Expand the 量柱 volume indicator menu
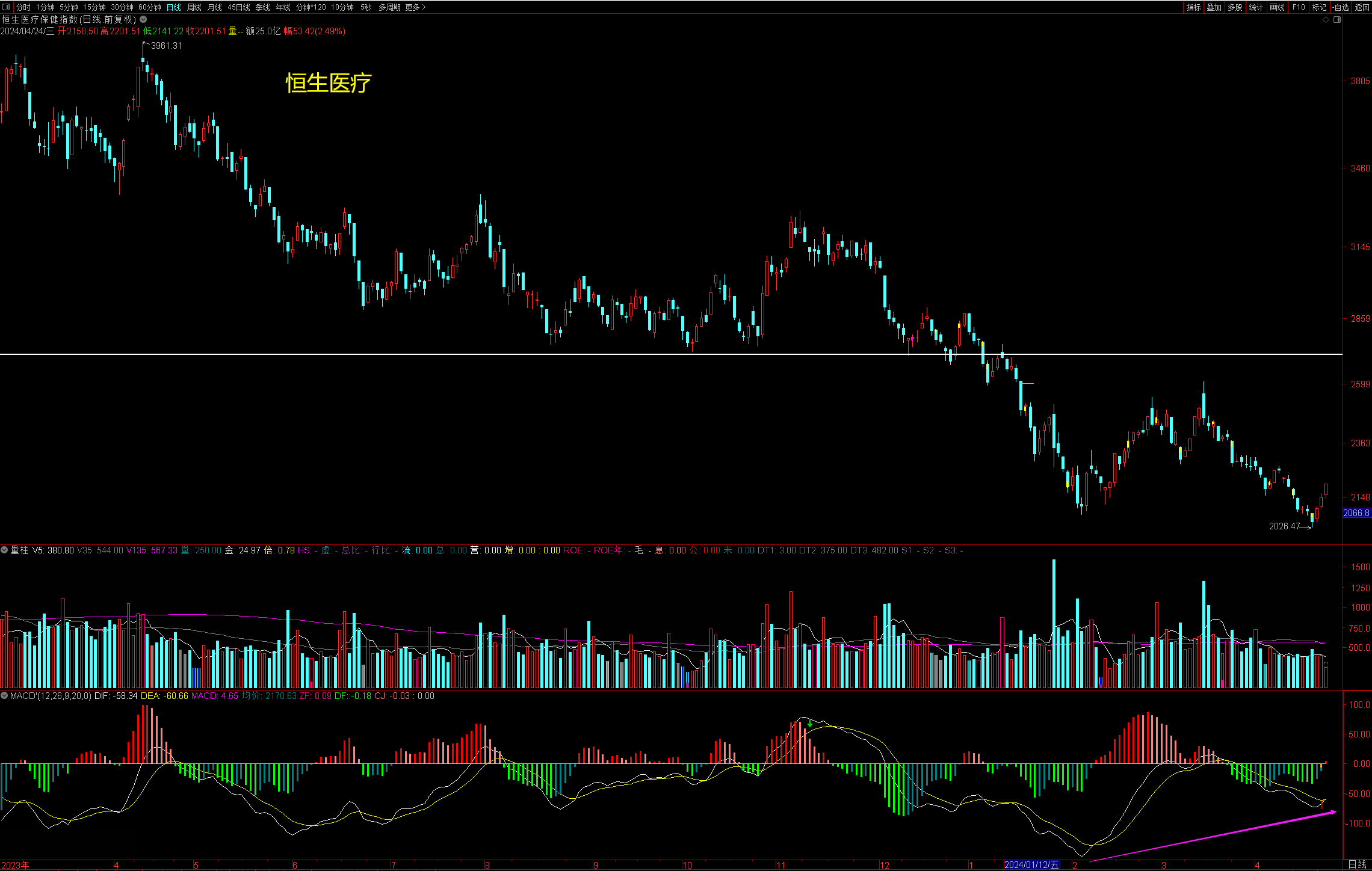The height and width of the screenshot is (871, 1372). (5, 550)
